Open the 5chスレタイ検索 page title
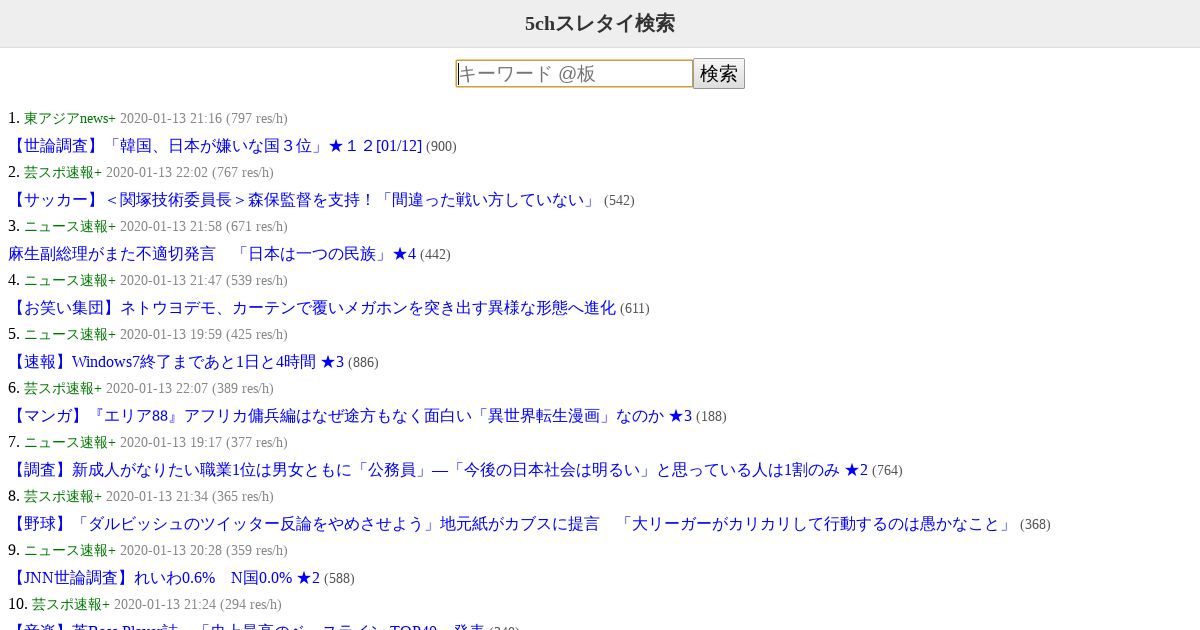This screenshot has height=630, width=1200. click(600, 23)
